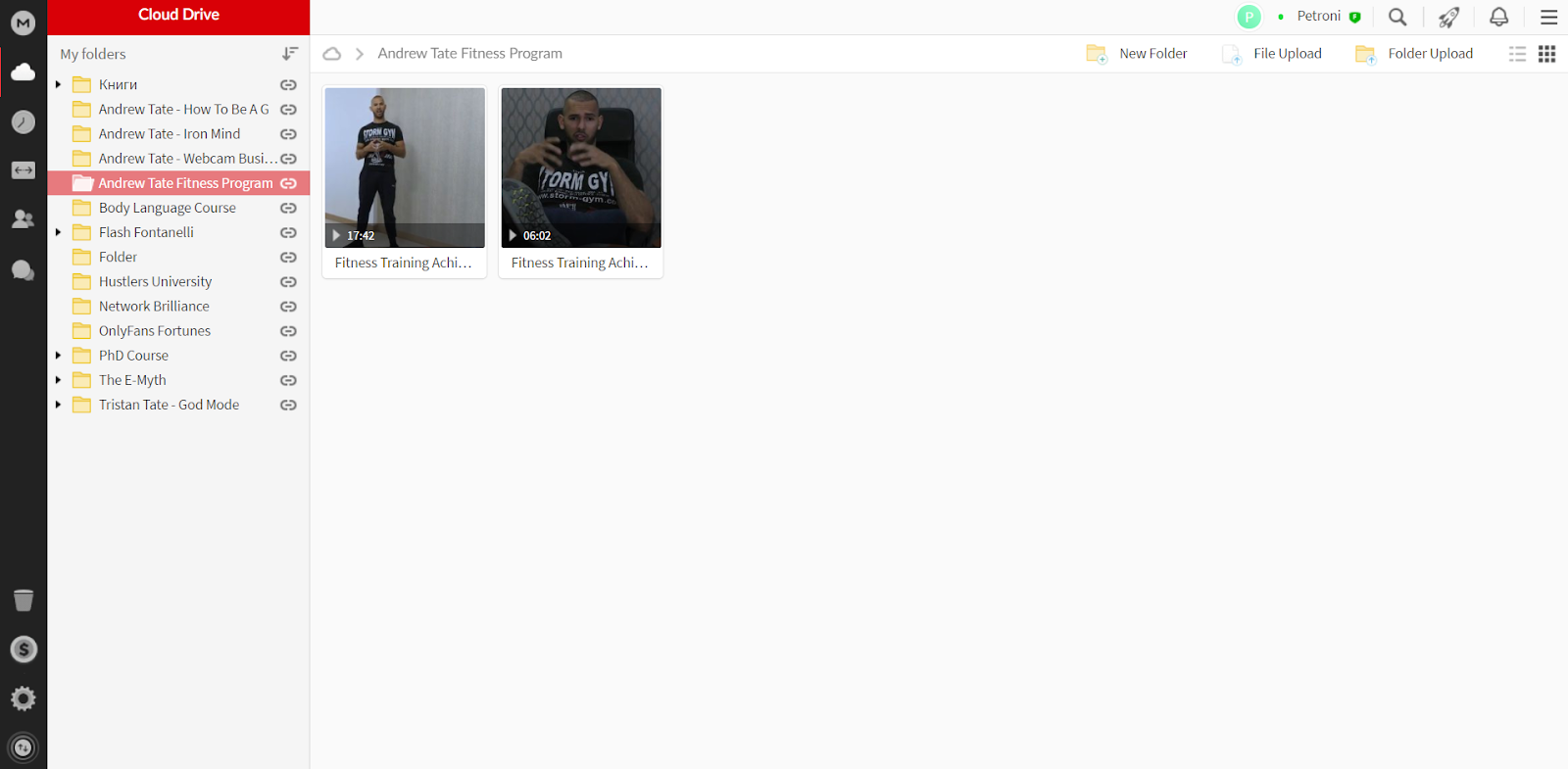1568x769 pixels.
Task: Open Settings gear icon in sidebar
Action: [x=24, y=698]
